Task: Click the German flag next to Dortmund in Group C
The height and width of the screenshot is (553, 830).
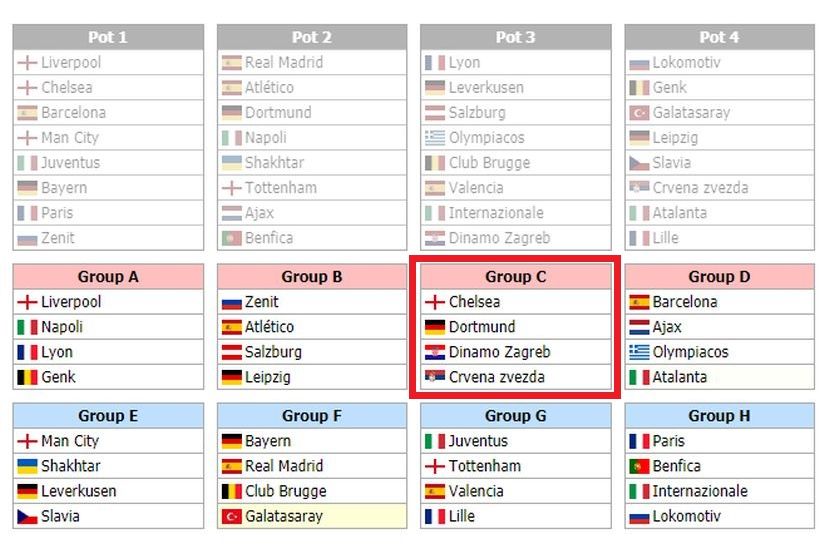Action: (435, 327)
